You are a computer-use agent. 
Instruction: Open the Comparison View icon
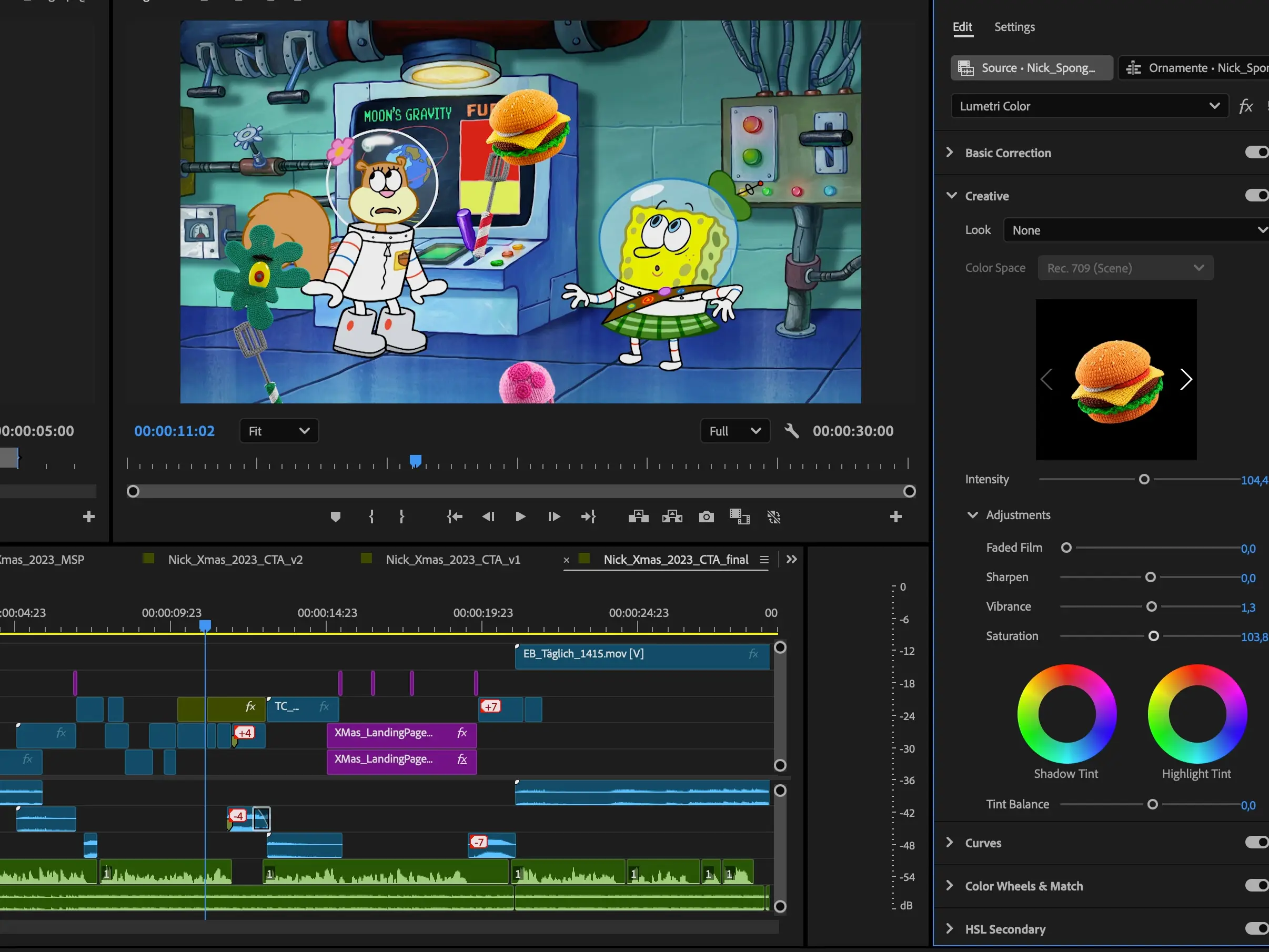tap(740, 516)
